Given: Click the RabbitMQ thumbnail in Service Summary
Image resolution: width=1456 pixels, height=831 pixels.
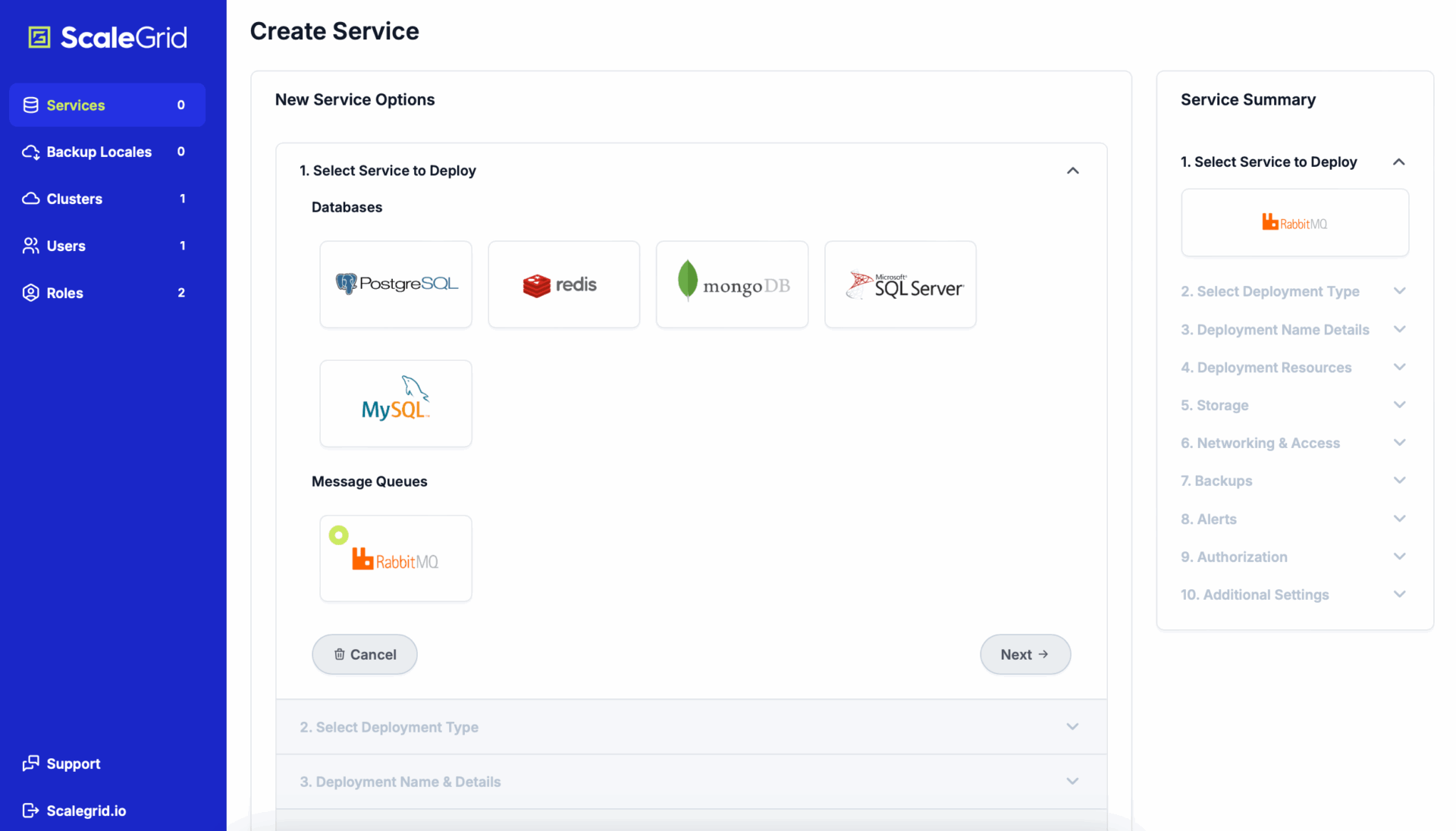Looking at the screenshot, I should pos(1294,222).
